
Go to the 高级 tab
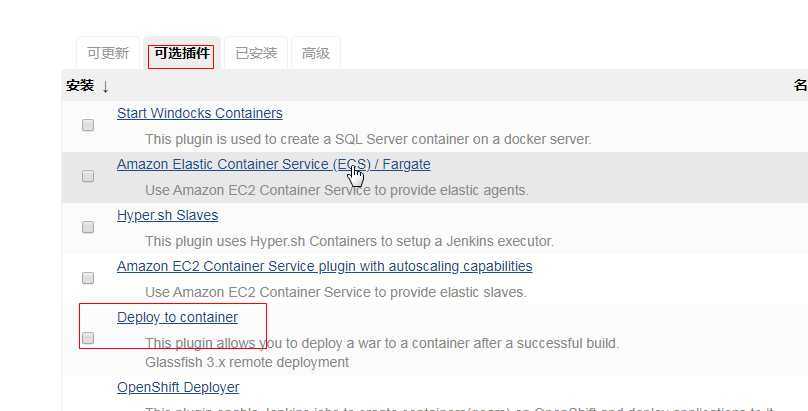(x=315, y=53)
